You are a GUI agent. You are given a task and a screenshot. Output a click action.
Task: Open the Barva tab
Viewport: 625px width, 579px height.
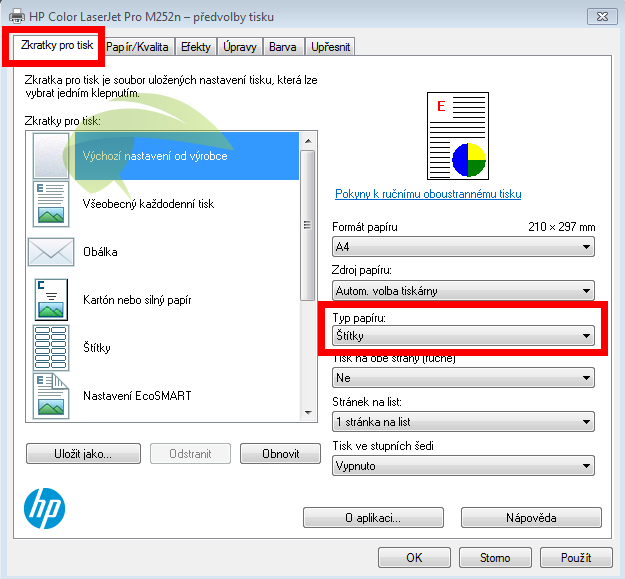pos(282,47)
